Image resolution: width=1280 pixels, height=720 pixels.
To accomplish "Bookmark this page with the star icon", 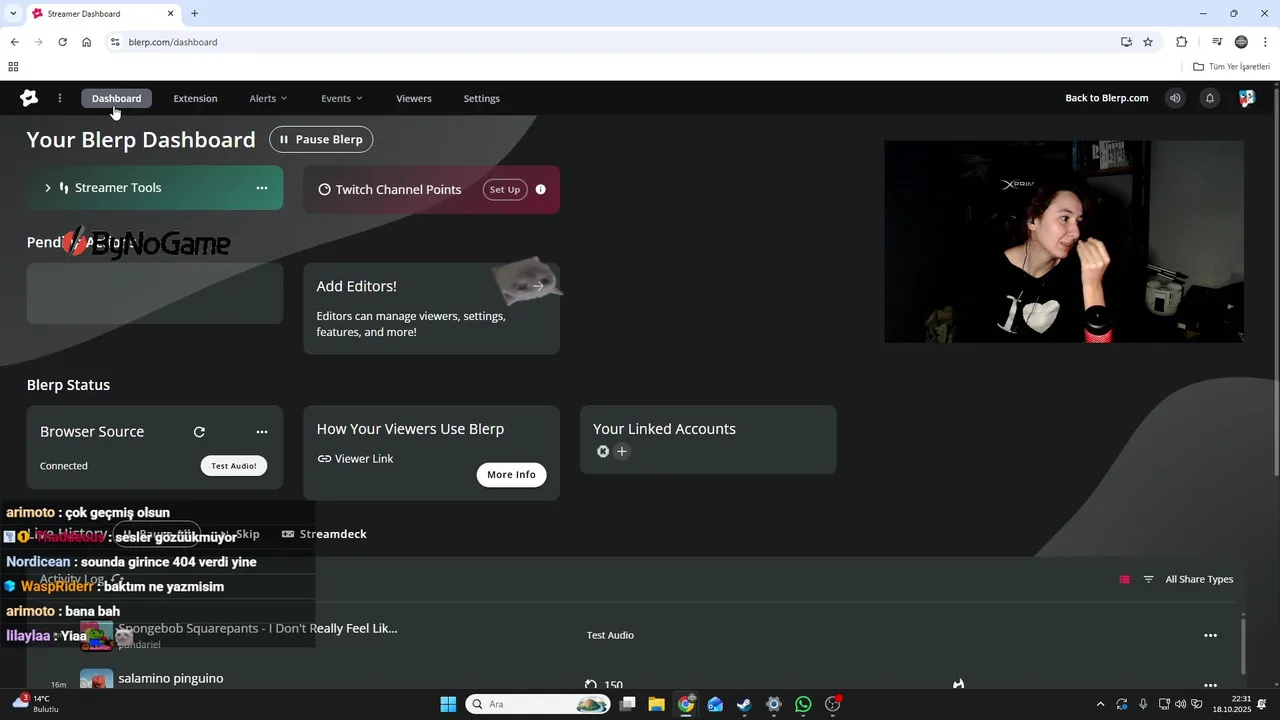I will 1148,42.
